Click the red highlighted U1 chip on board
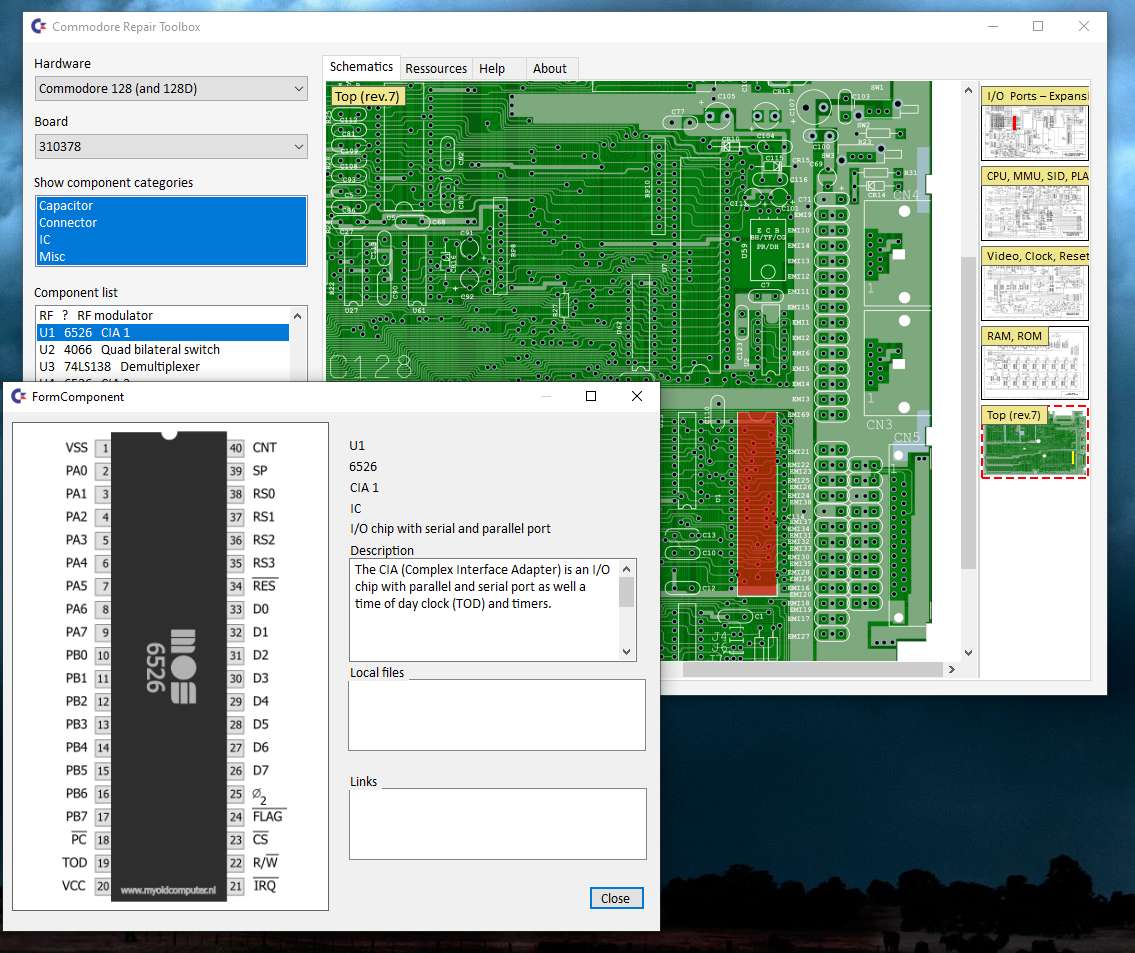The width and height of the screenshot is (1135, 953). [x=757, y=504]
